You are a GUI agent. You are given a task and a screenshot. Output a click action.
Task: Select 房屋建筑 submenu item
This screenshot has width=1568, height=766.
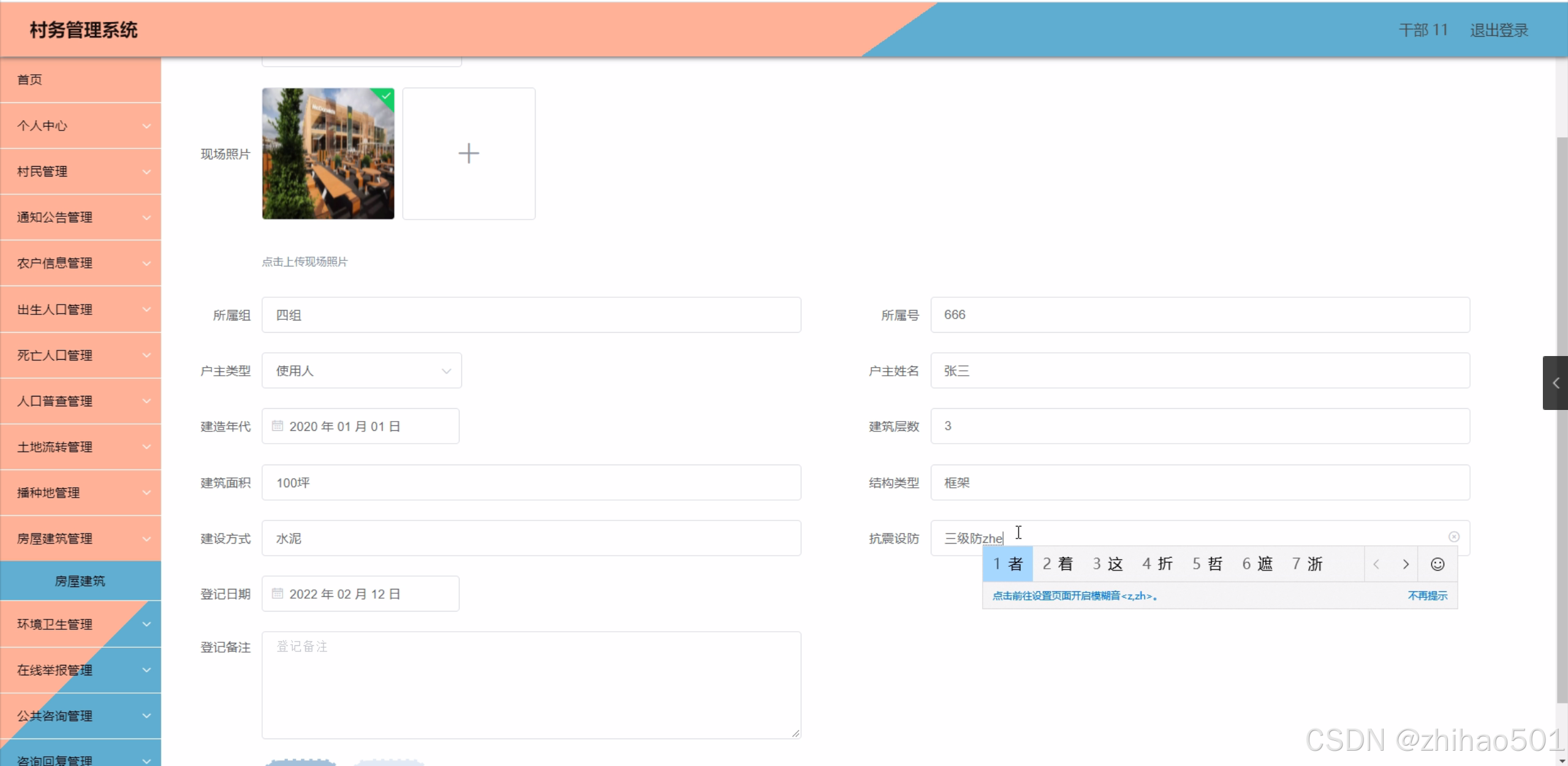tap(80, 581)
